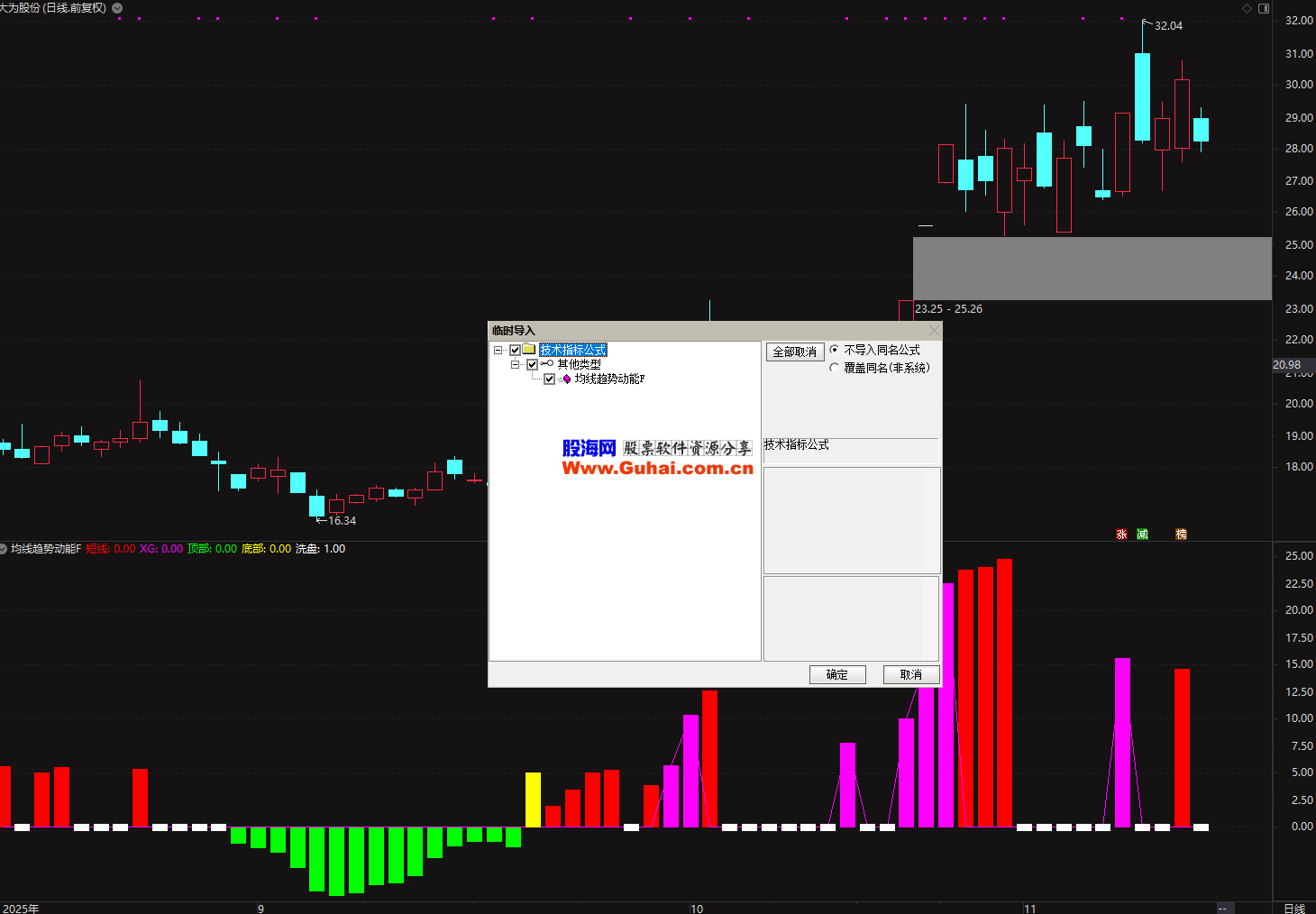Click the gray 23.25 - 25.26 price gap zone
The height and width of the screenshot is (914, 1316).
1092,269
